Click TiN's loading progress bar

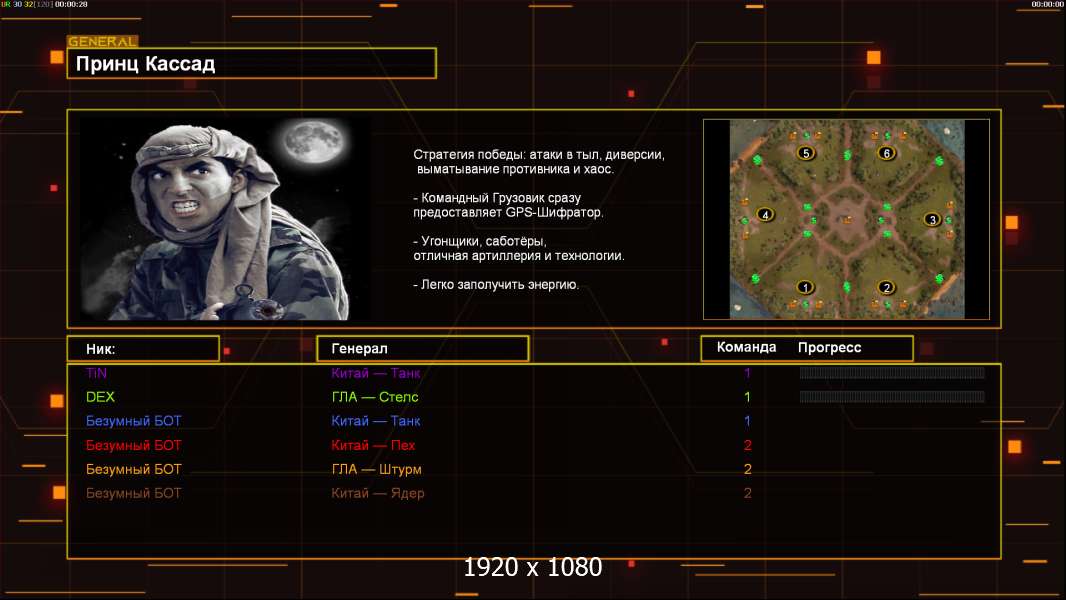pos(892,372)
